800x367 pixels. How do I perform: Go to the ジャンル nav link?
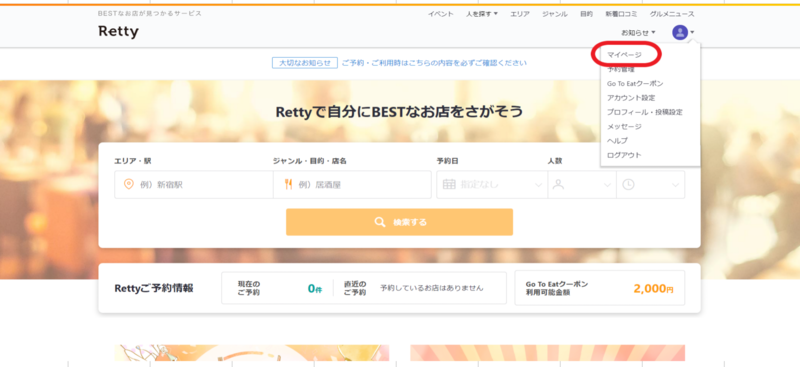point(555,14)
